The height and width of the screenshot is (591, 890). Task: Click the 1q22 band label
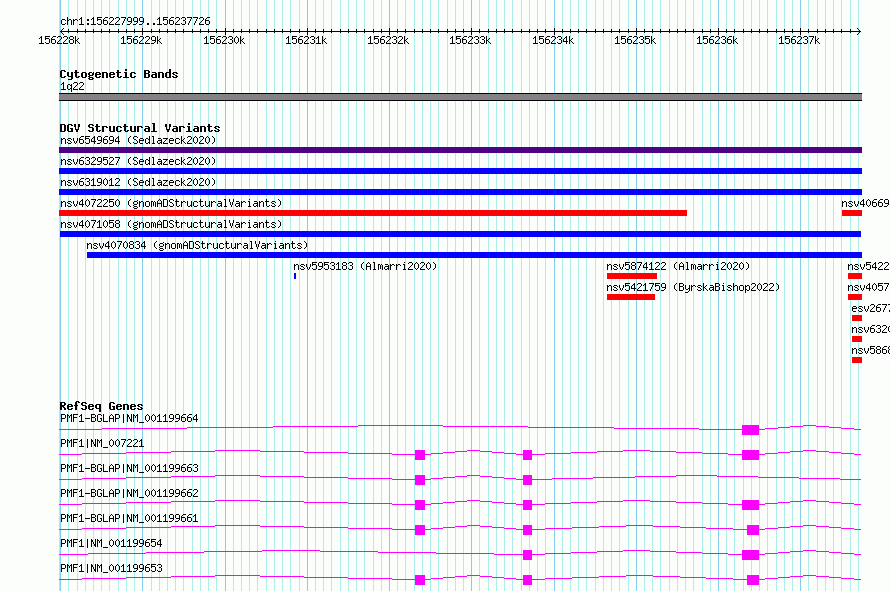coord(72,86)
